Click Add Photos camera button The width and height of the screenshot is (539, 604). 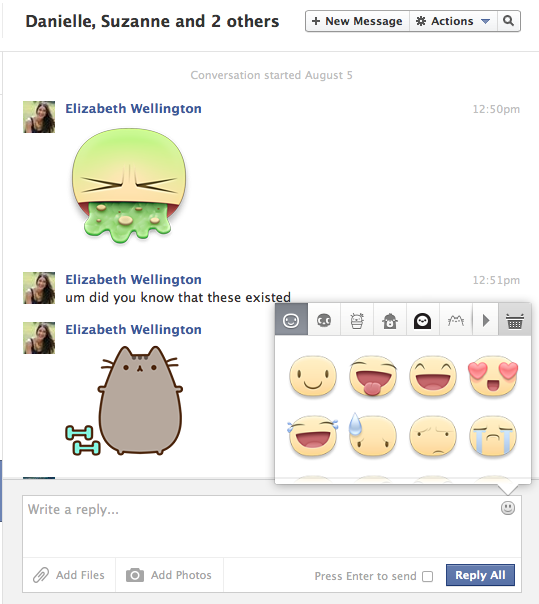pyautogui.click(x=169, y=575)
